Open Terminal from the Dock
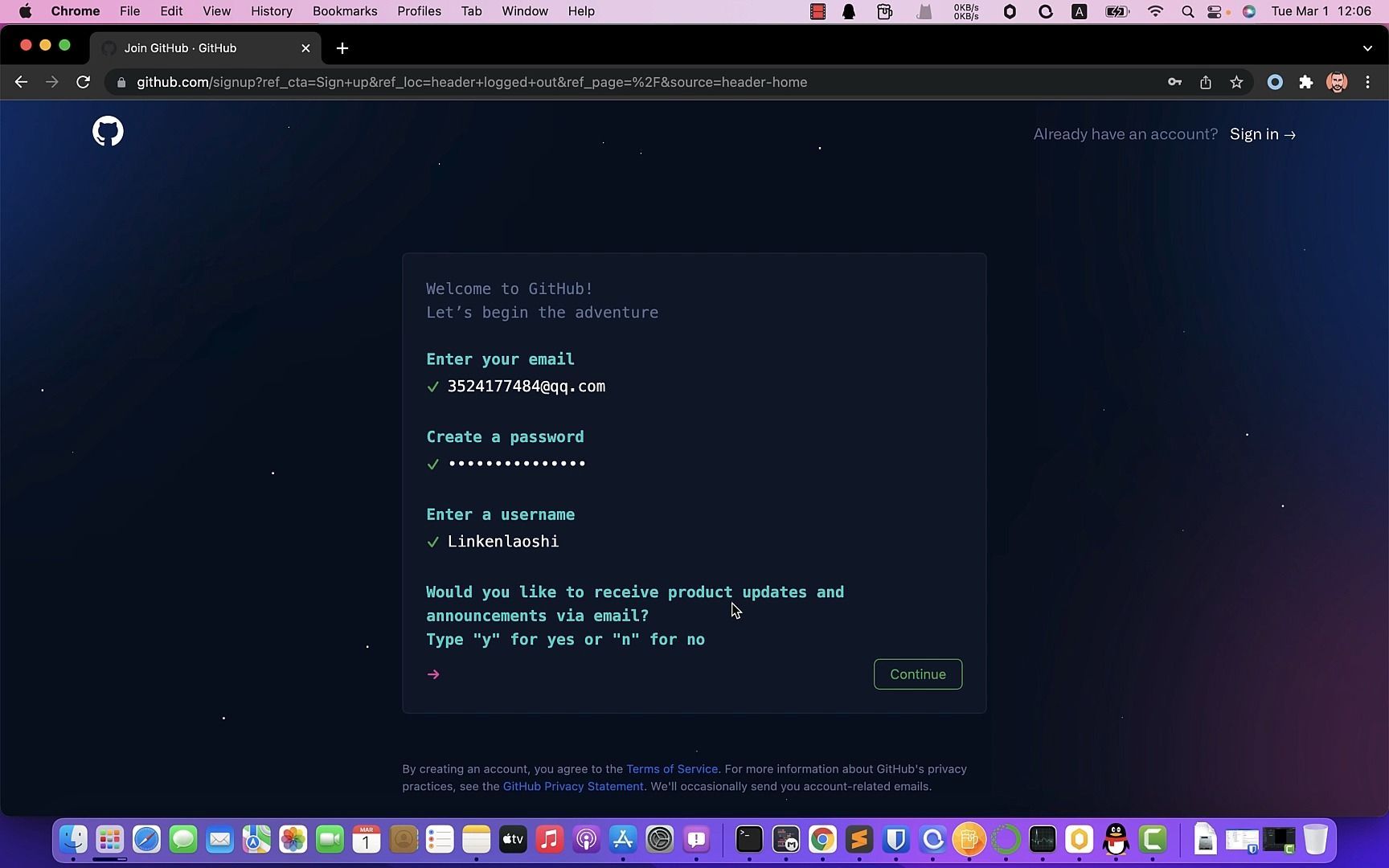Image resolution: width=1389 pixels, height=868 pixels. click(x=749, y=840)
